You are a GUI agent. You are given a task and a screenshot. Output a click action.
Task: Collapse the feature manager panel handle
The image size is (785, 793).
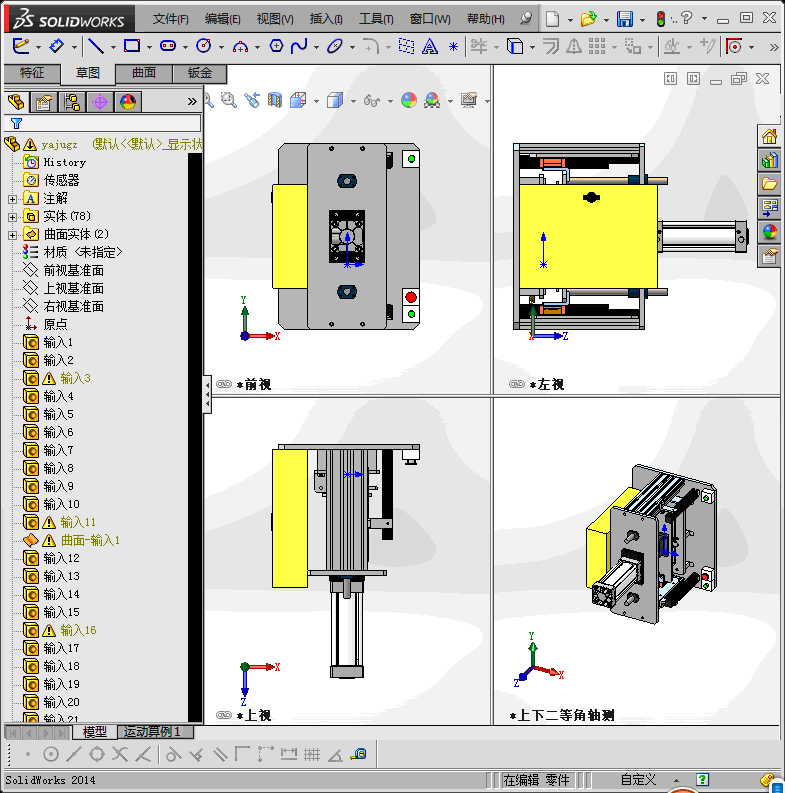(x=207, y=394)
